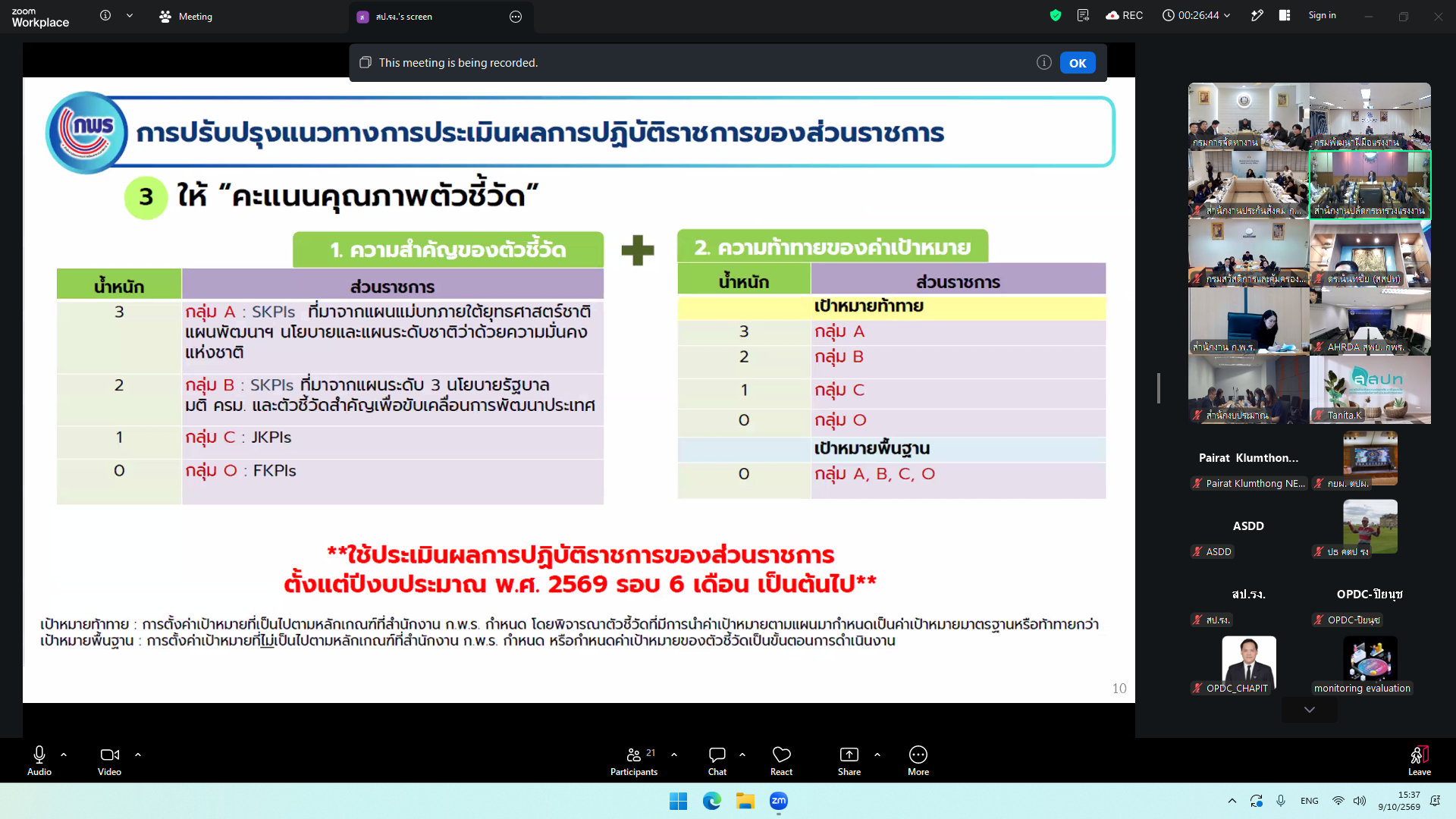Expand the participants options arrow

click(x=674, y=755)
